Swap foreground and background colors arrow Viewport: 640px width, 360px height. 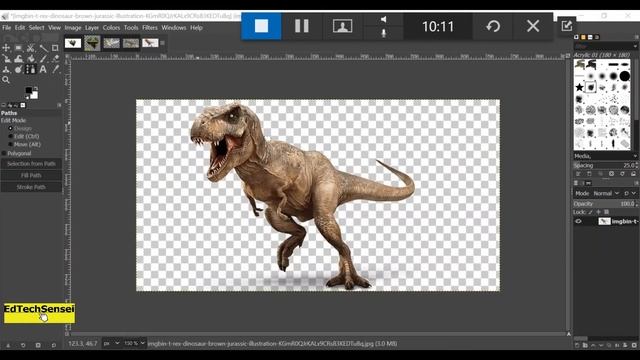(x=36, y=88)
